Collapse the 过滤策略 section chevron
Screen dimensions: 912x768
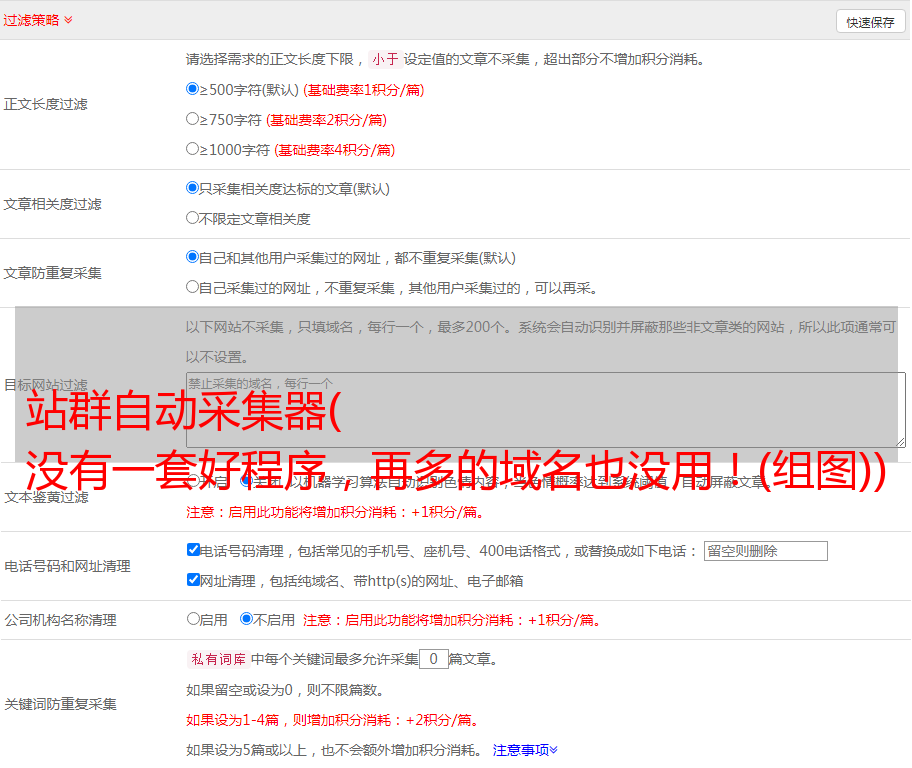pyautogui.click(x=68, y=20)
